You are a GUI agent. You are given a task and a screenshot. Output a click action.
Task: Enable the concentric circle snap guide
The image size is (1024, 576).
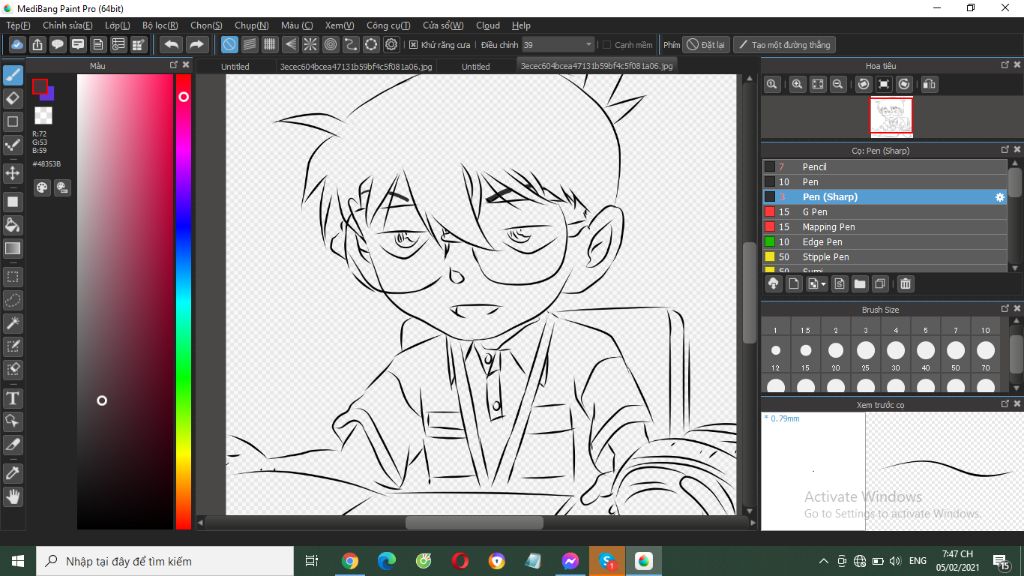330,44
